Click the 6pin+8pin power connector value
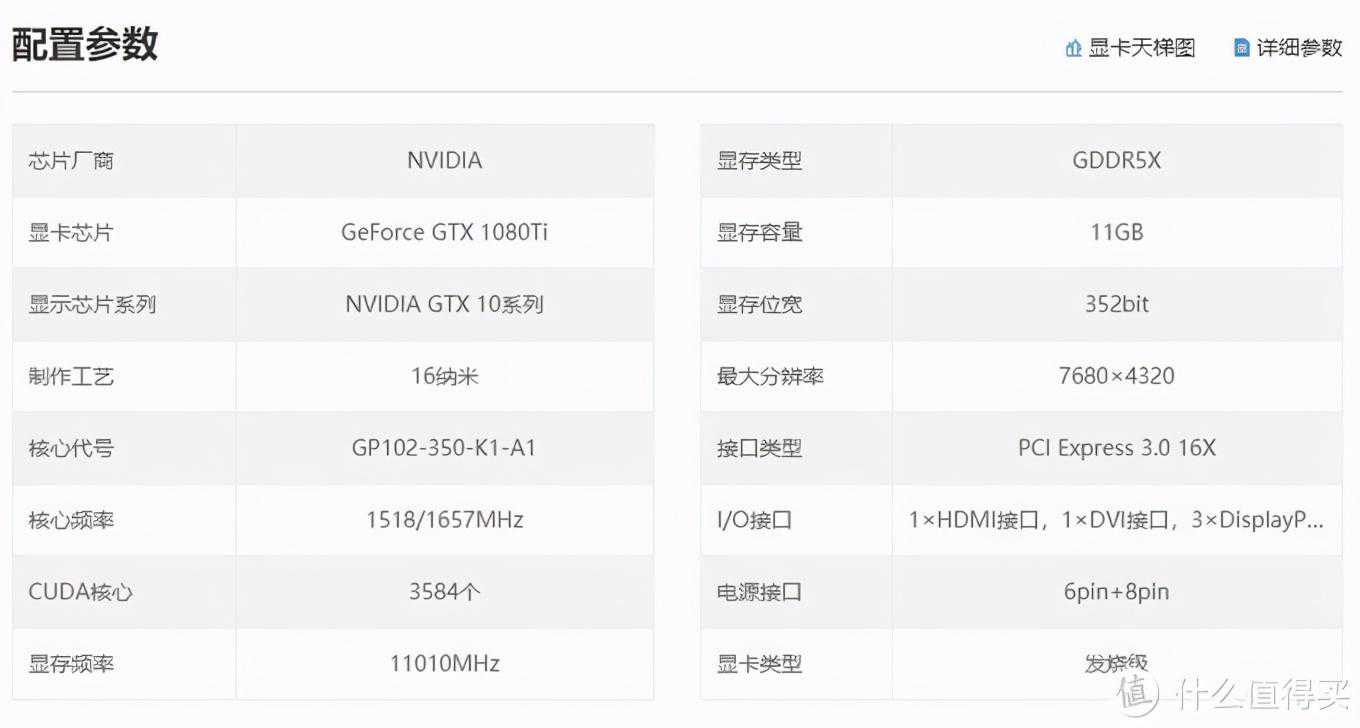This screenshot has height=728, width=1360. (x=1116, y=592)
